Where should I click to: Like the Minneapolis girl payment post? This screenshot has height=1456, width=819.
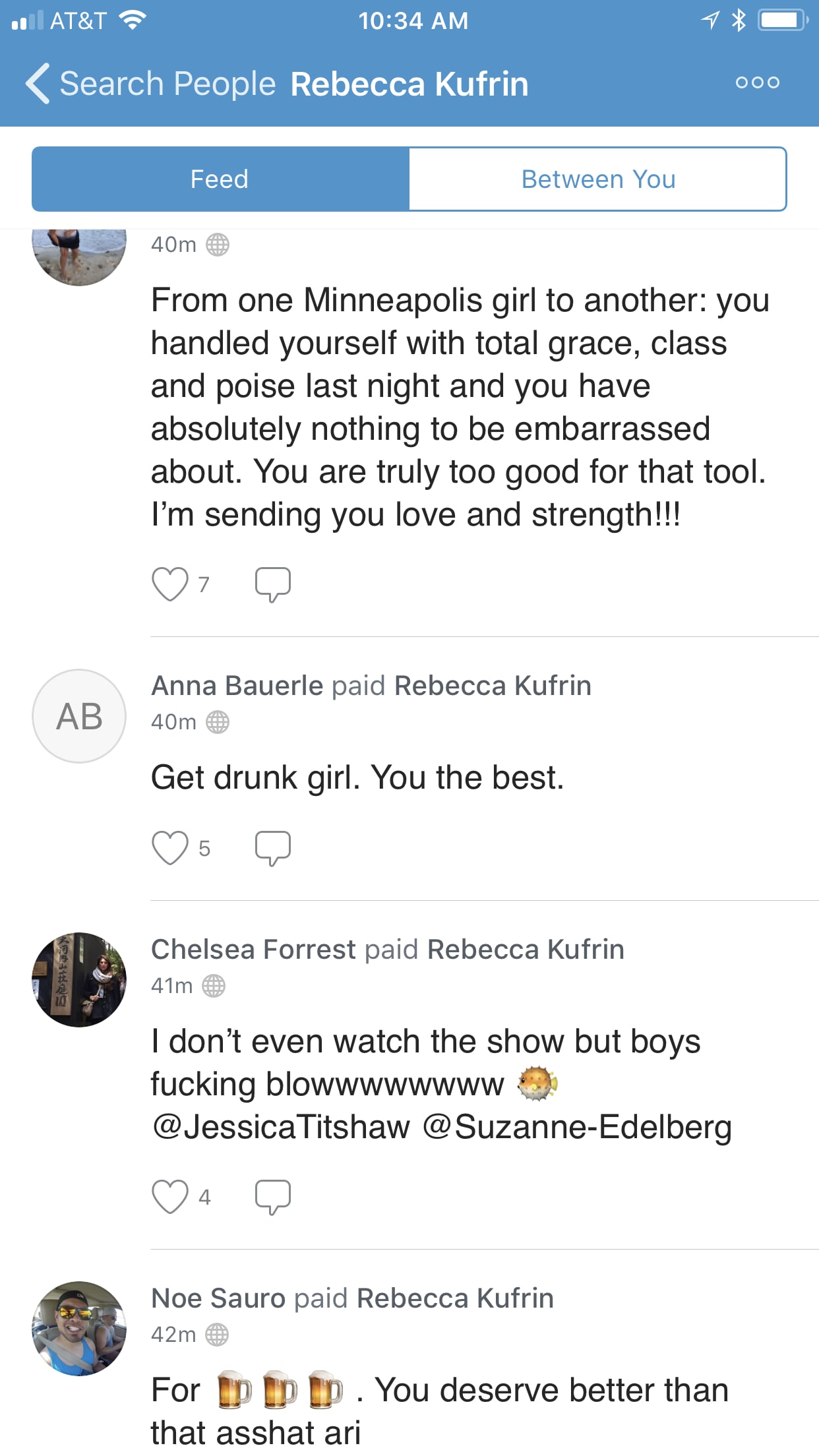170,584
